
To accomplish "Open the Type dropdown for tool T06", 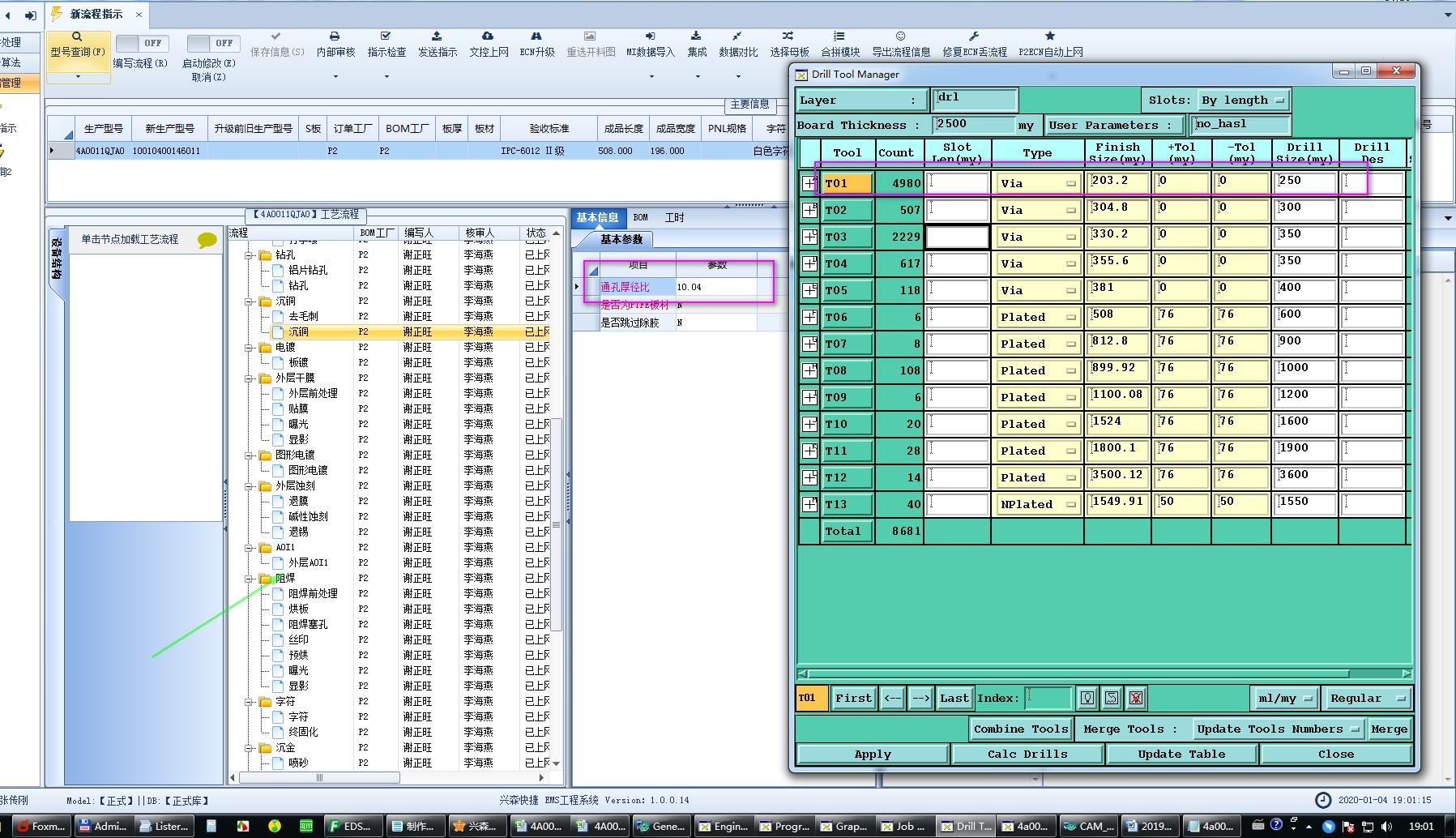I will pyautogui.click(x=1037, y=318).
